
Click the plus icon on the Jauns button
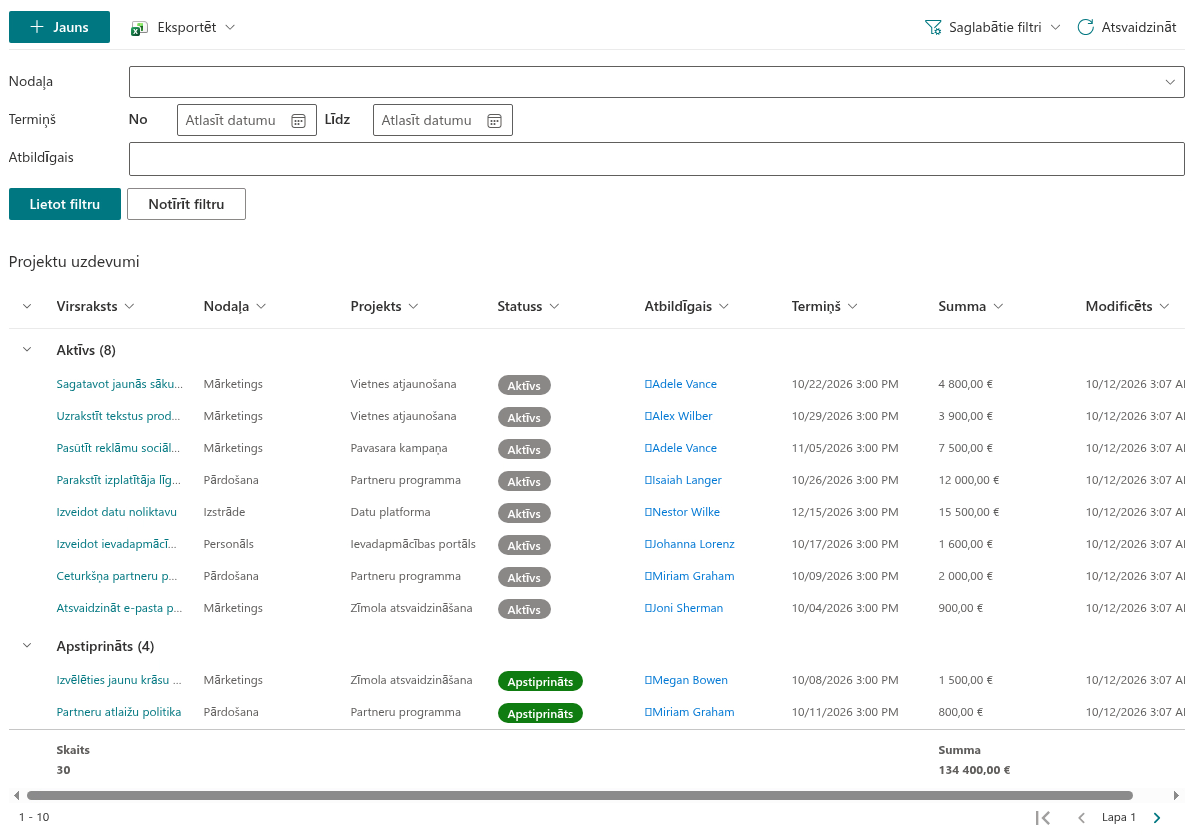(x=37, y=27)
